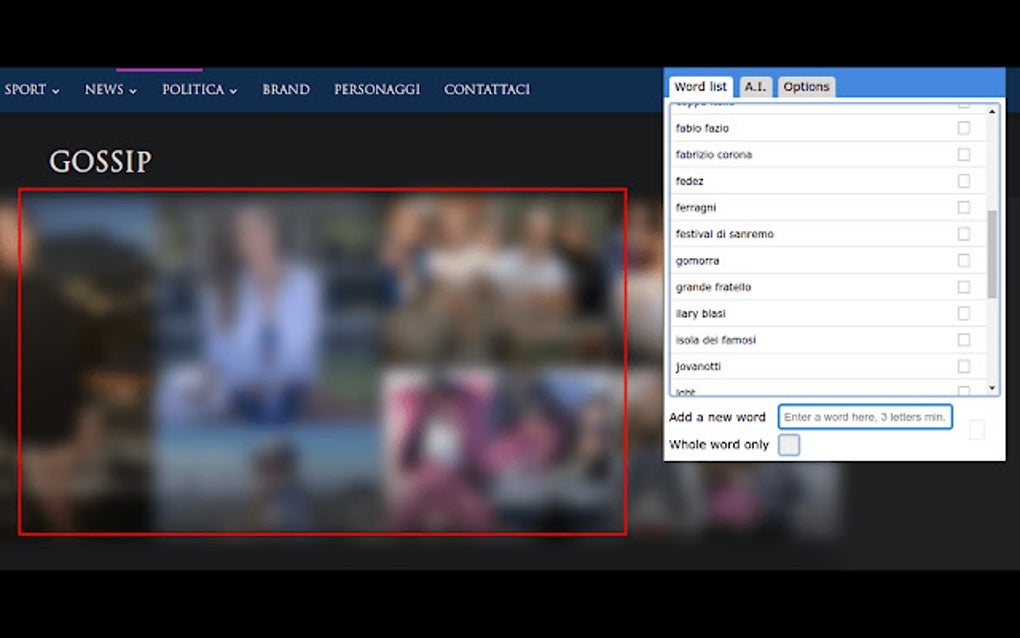Click the fedez word entry
Screen dimensions: 1020x638
click(690, 181)
